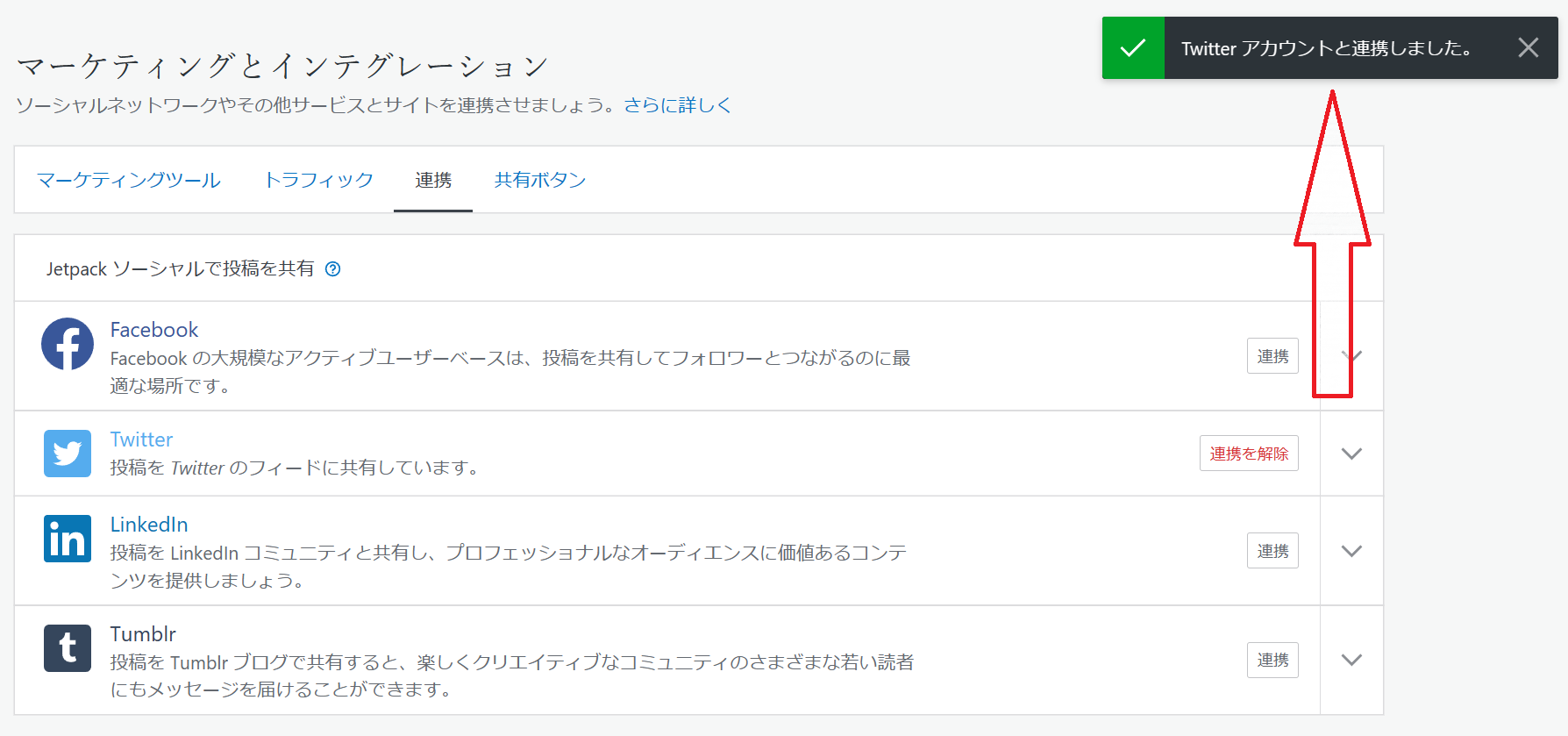The image size is (1568, 736).
Task: Open the トラフィック tab
Action: point(319,180)
